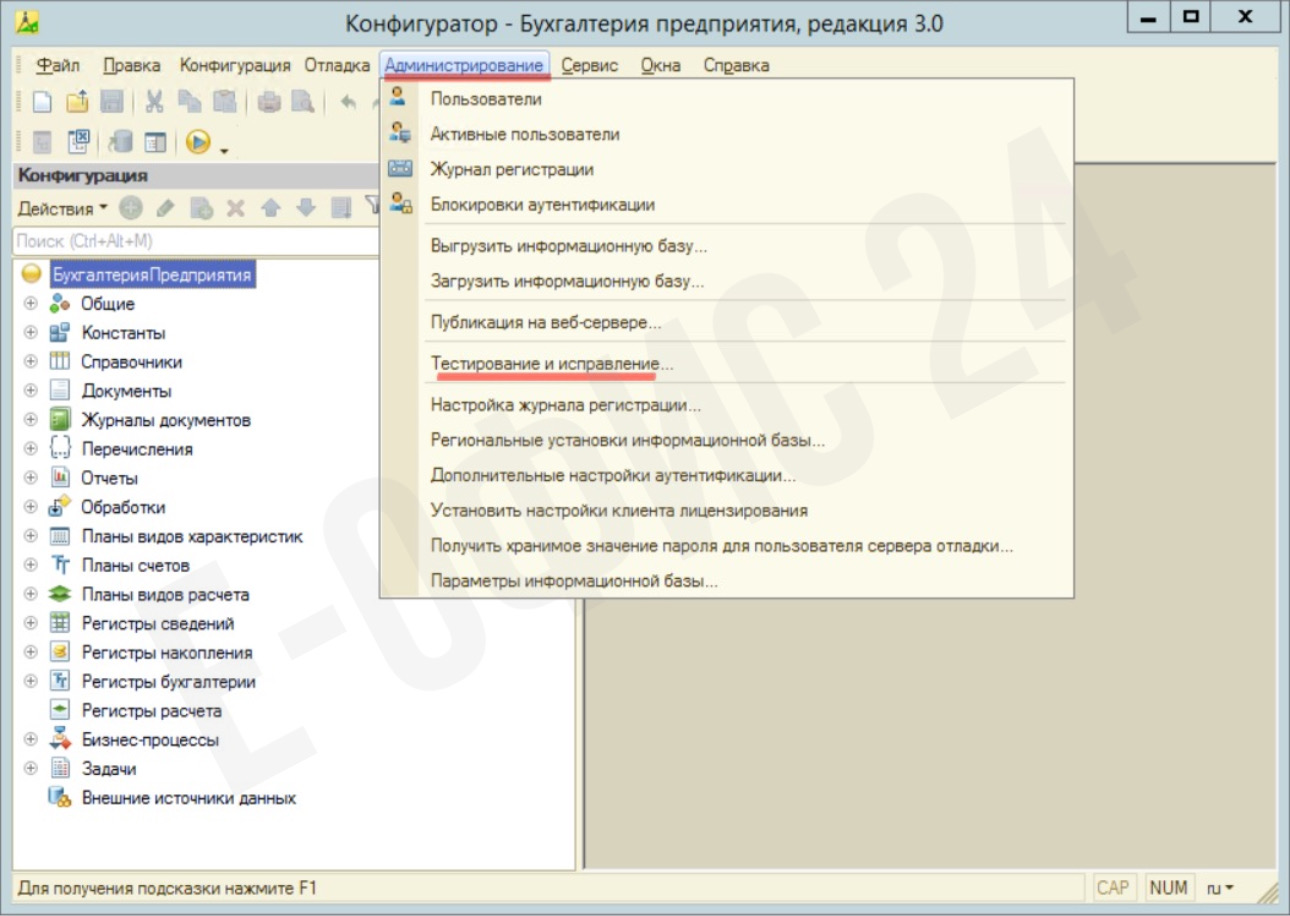1290x916 pixels.
Task: Open the Сервис menu
Action: (589, 66)
